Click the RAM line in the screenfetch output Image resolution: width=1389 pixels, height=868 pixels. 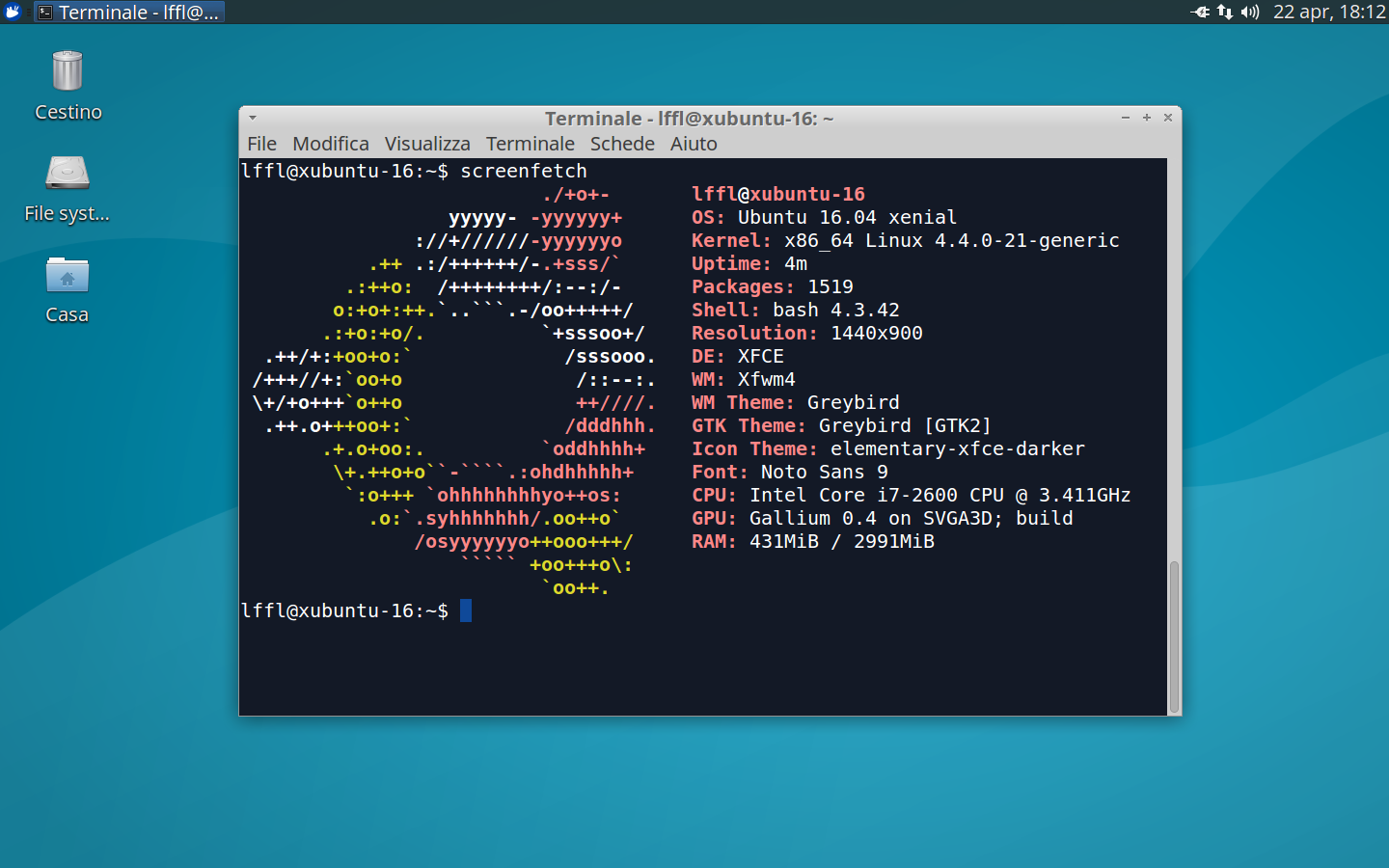[x=812, y=541]
